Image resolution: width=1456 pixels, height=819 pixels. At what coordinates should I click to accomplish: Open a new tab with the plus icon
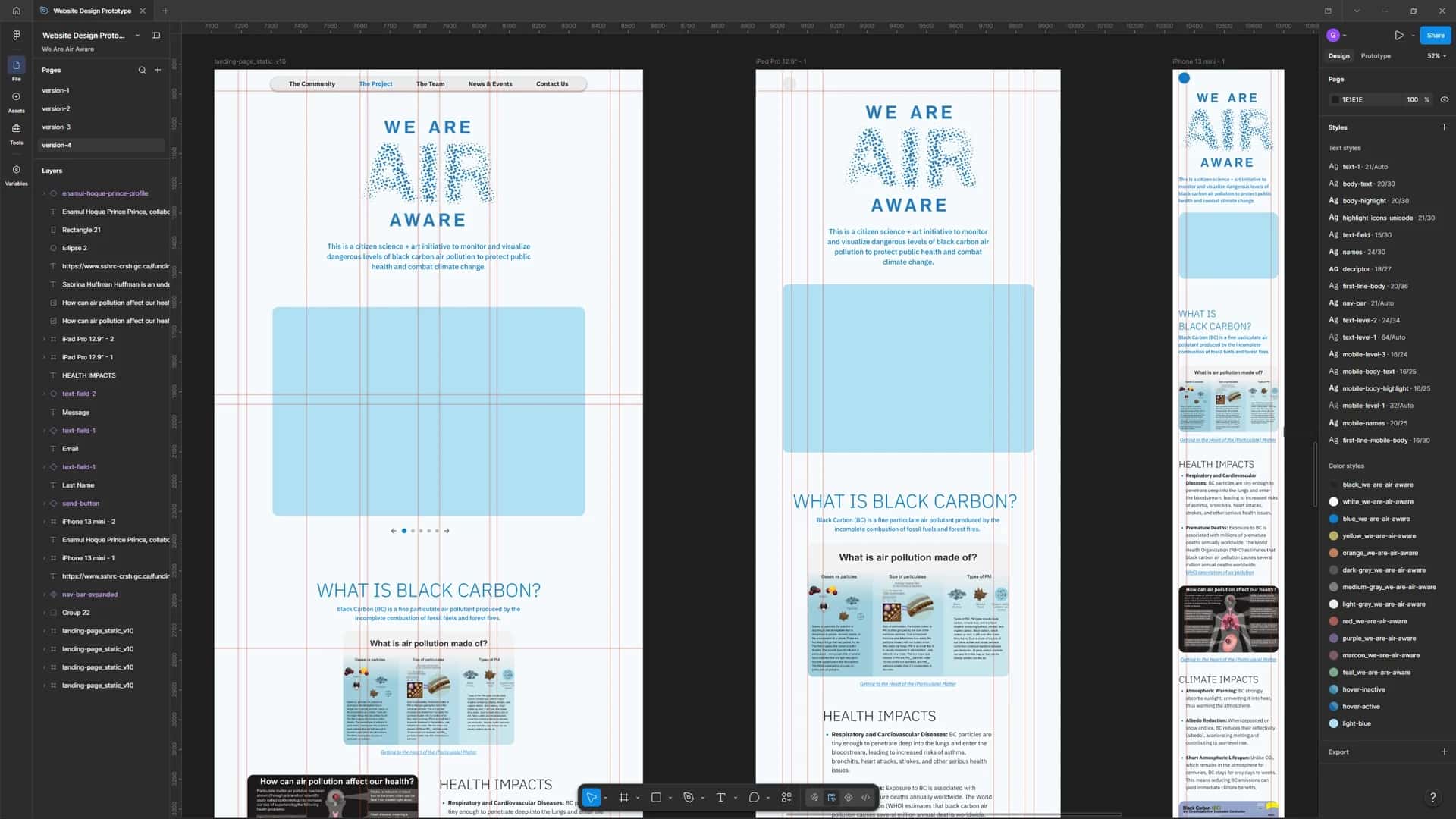point(165,11)
